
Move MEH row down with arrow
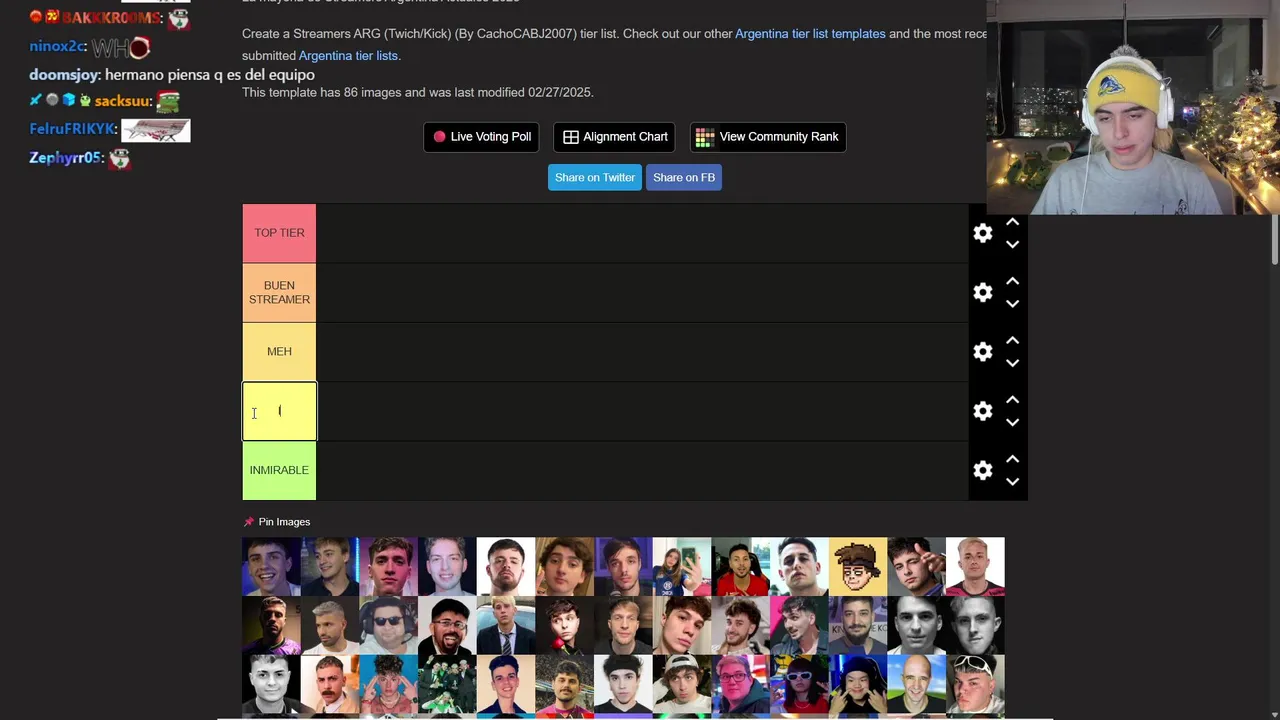[x=1012, y=363]
